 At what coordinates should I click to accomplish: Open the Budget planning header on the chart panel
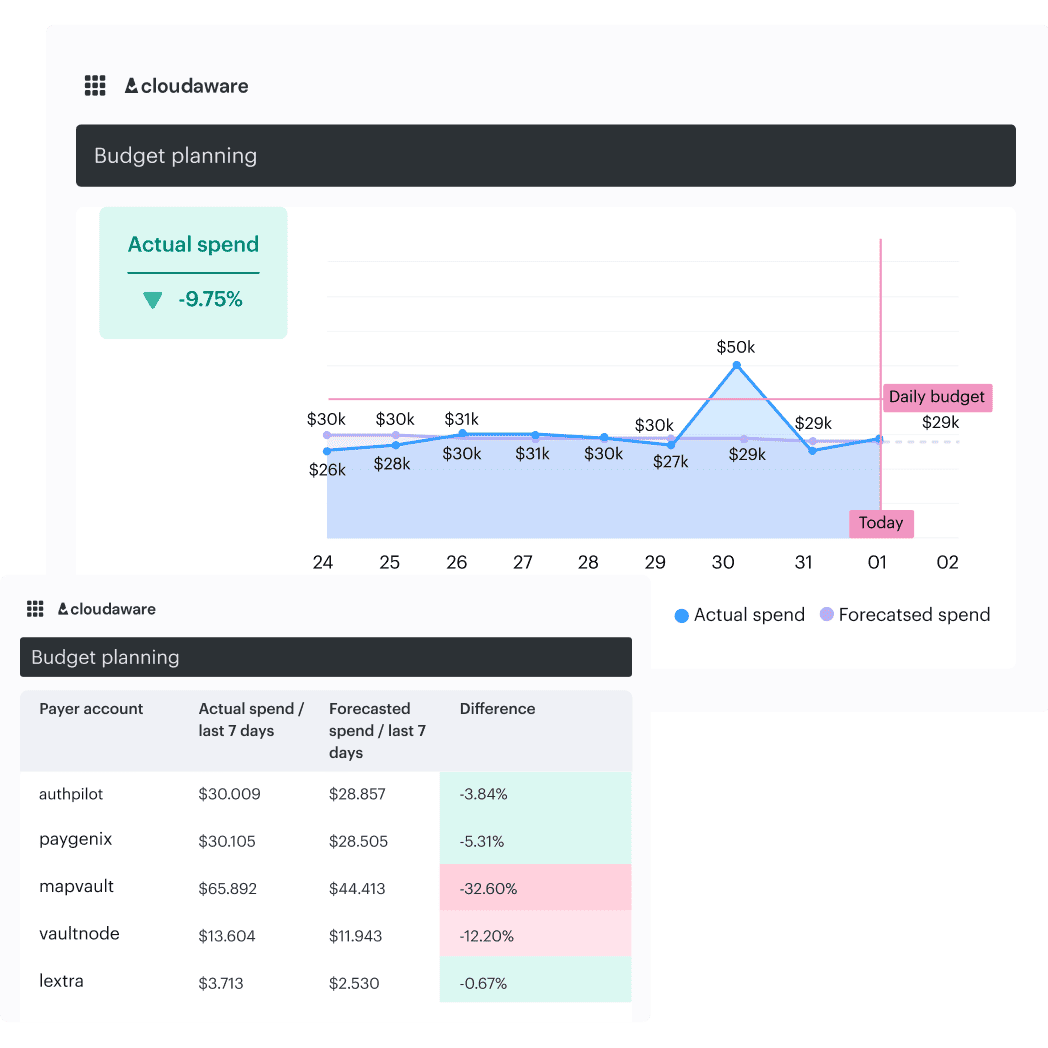(x=176, y=156)
